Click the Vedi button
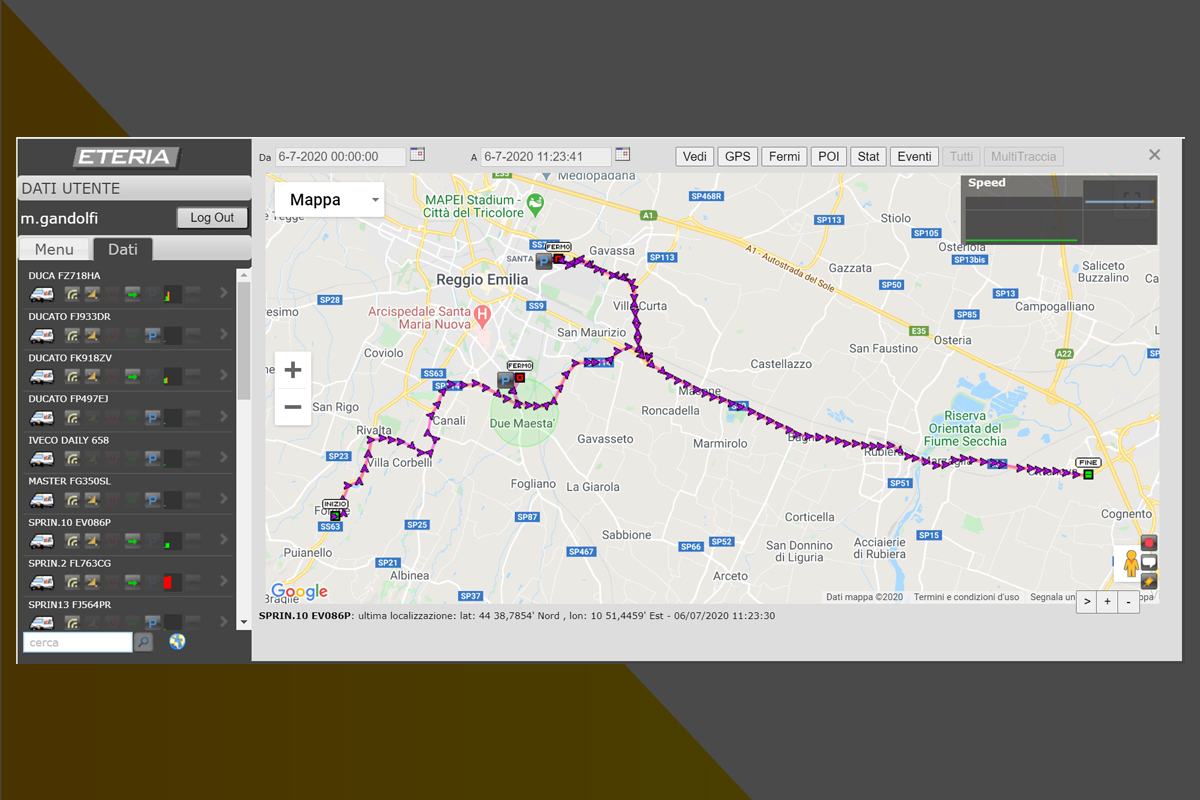 [695, 157]
